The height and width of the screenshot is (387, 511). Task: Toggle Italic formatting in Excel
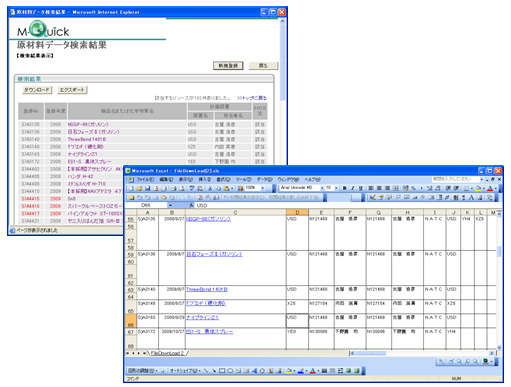tap(353, 188)
